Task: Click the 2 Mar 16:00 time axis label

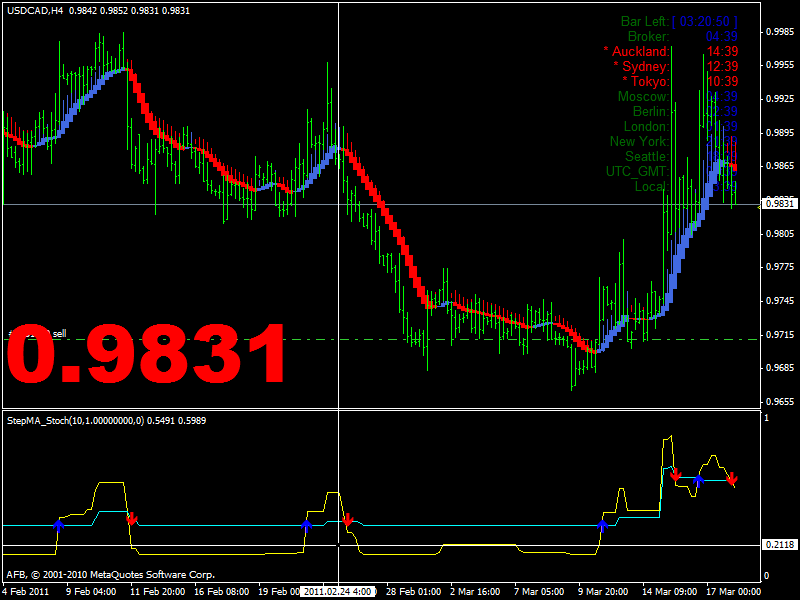Action: pyautogui.click(x=470, y=592)
